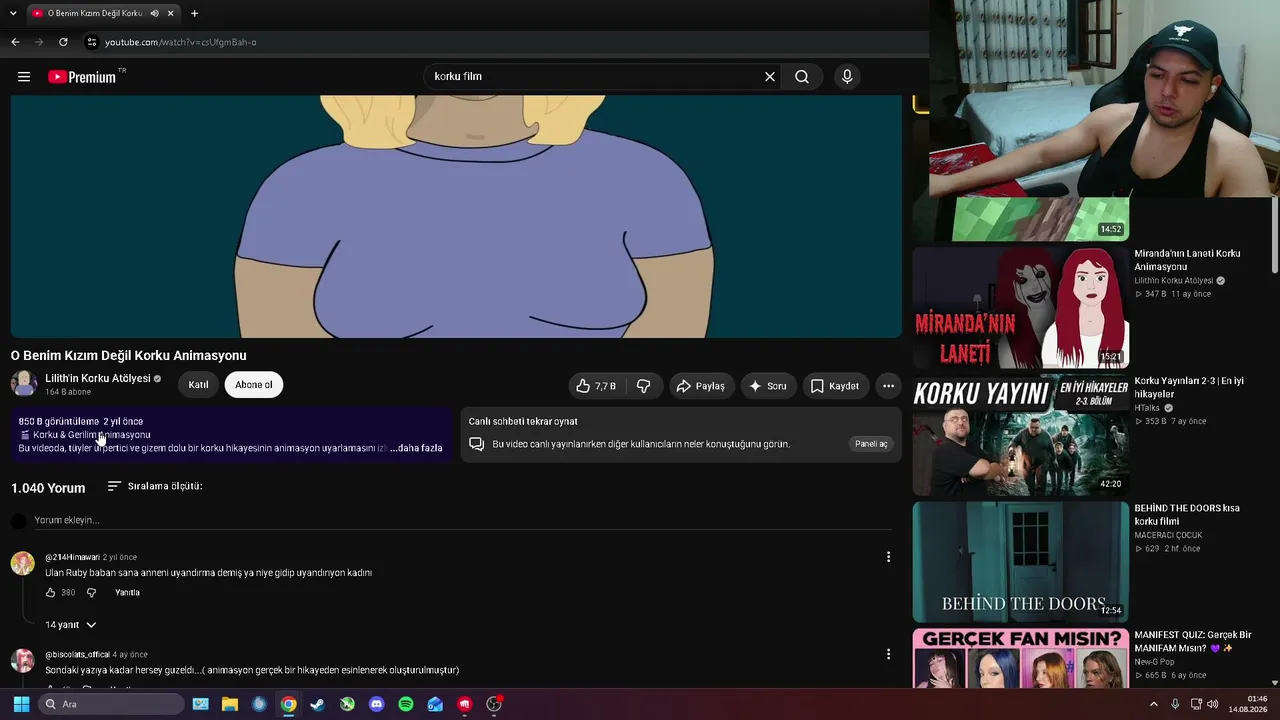Click the recommendations sidebar scrollbar
This screenshot has width=1280, height=720.
[x=1274, y=235]
